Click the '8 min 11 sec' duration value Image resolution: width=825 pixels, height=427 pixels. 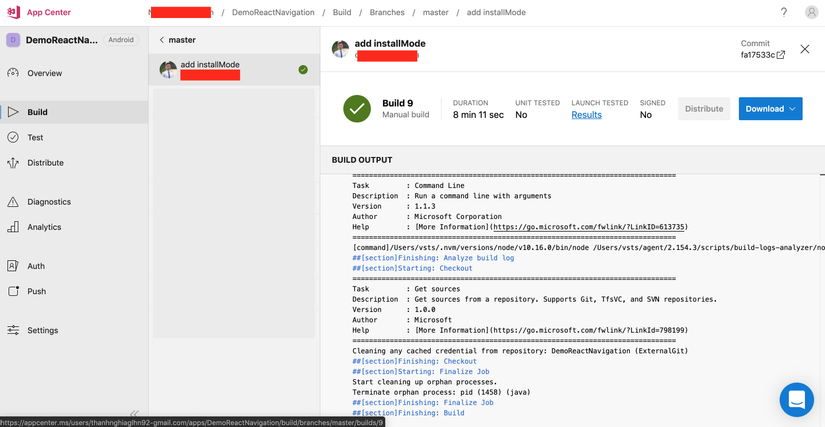click(x=478, y=115)
